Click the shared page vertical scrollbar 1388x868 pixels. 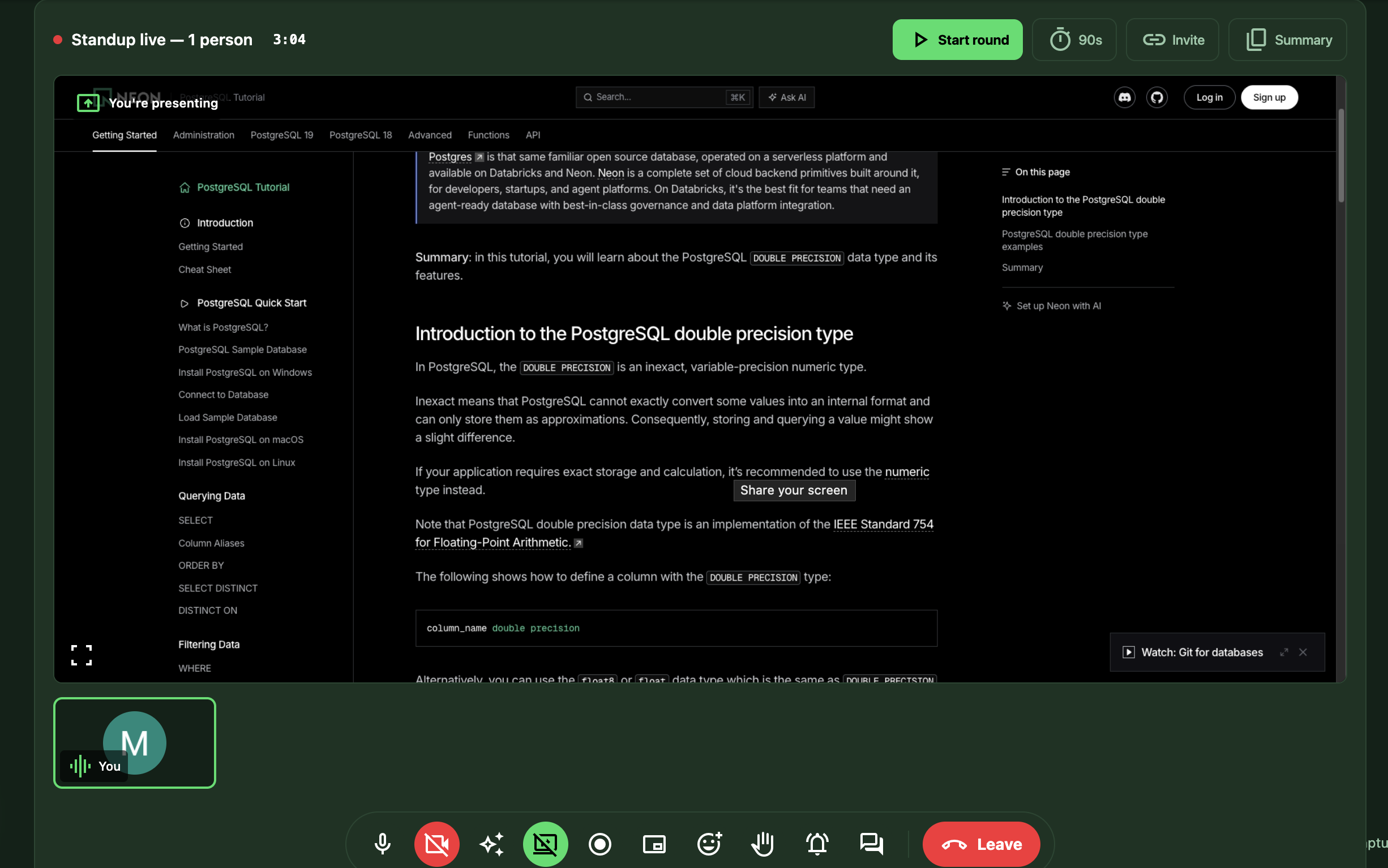click(1341, 155)
